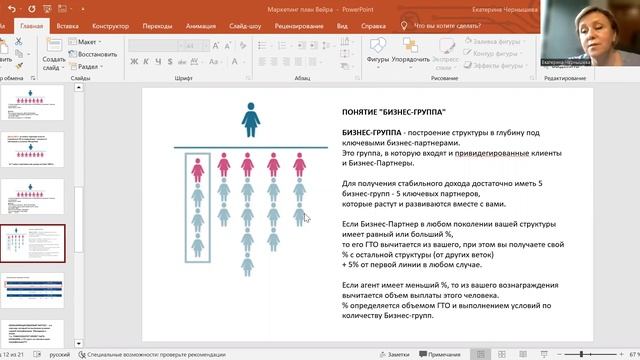Click the Undo arrow in quick access toolbar
640x360 pixels.
coord(12,9)
